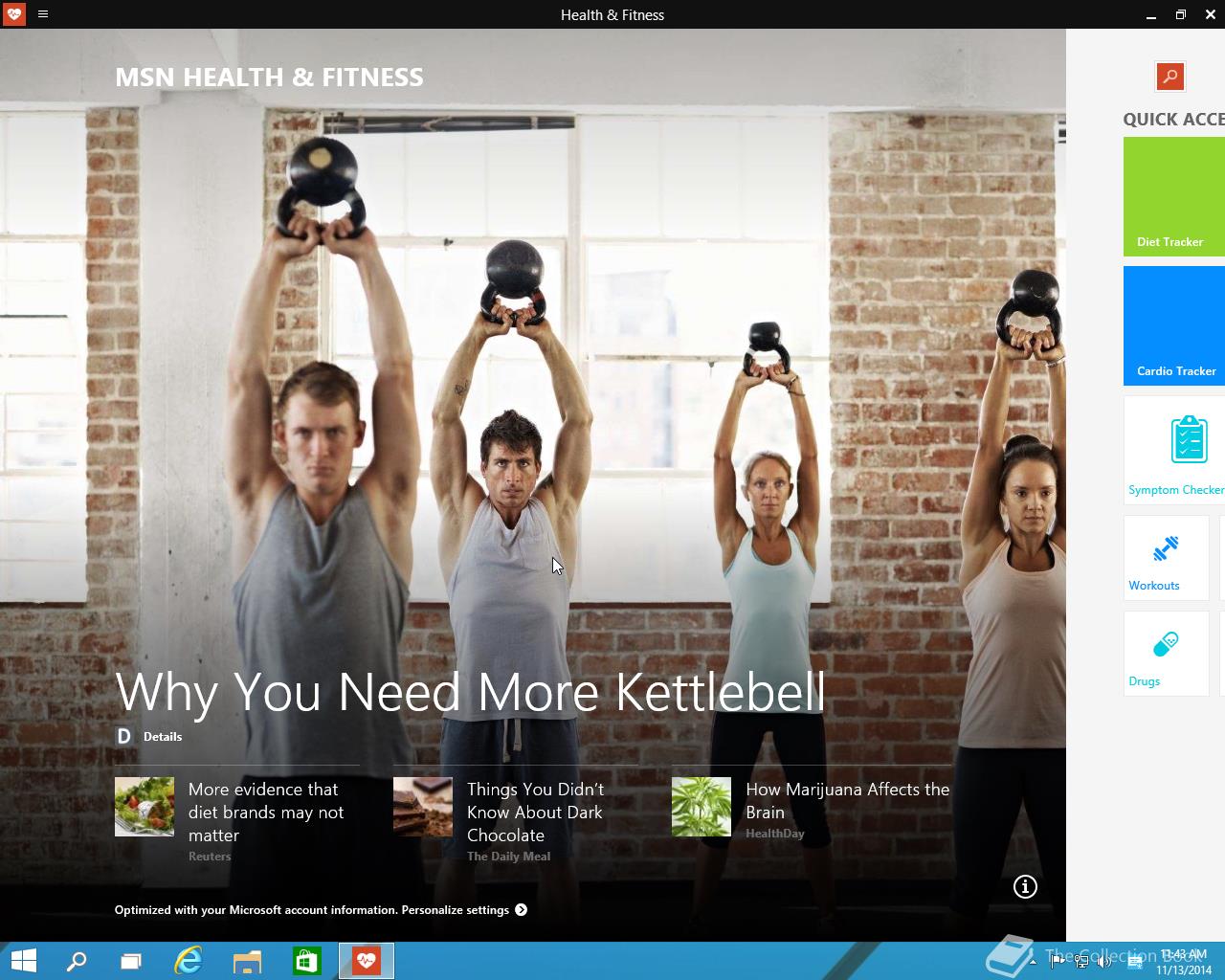The image size is (1225, 980).
Task: Click the HealthDay source label
Action: (x=775, y=834)
